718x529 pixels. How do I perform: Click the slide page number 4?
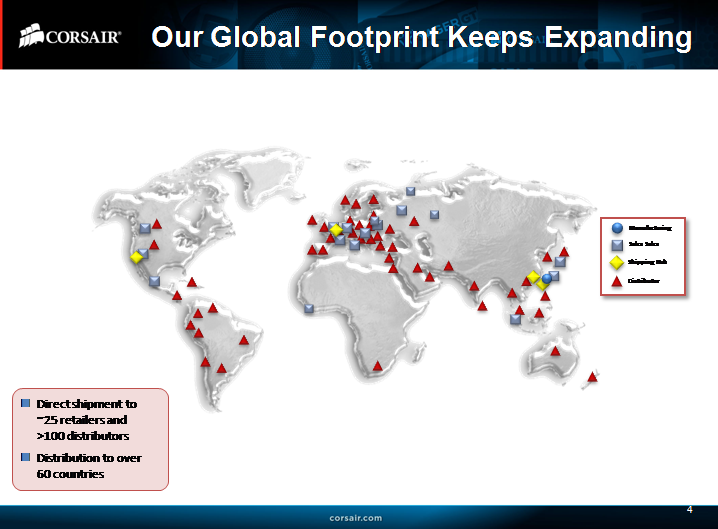point(690,509)
